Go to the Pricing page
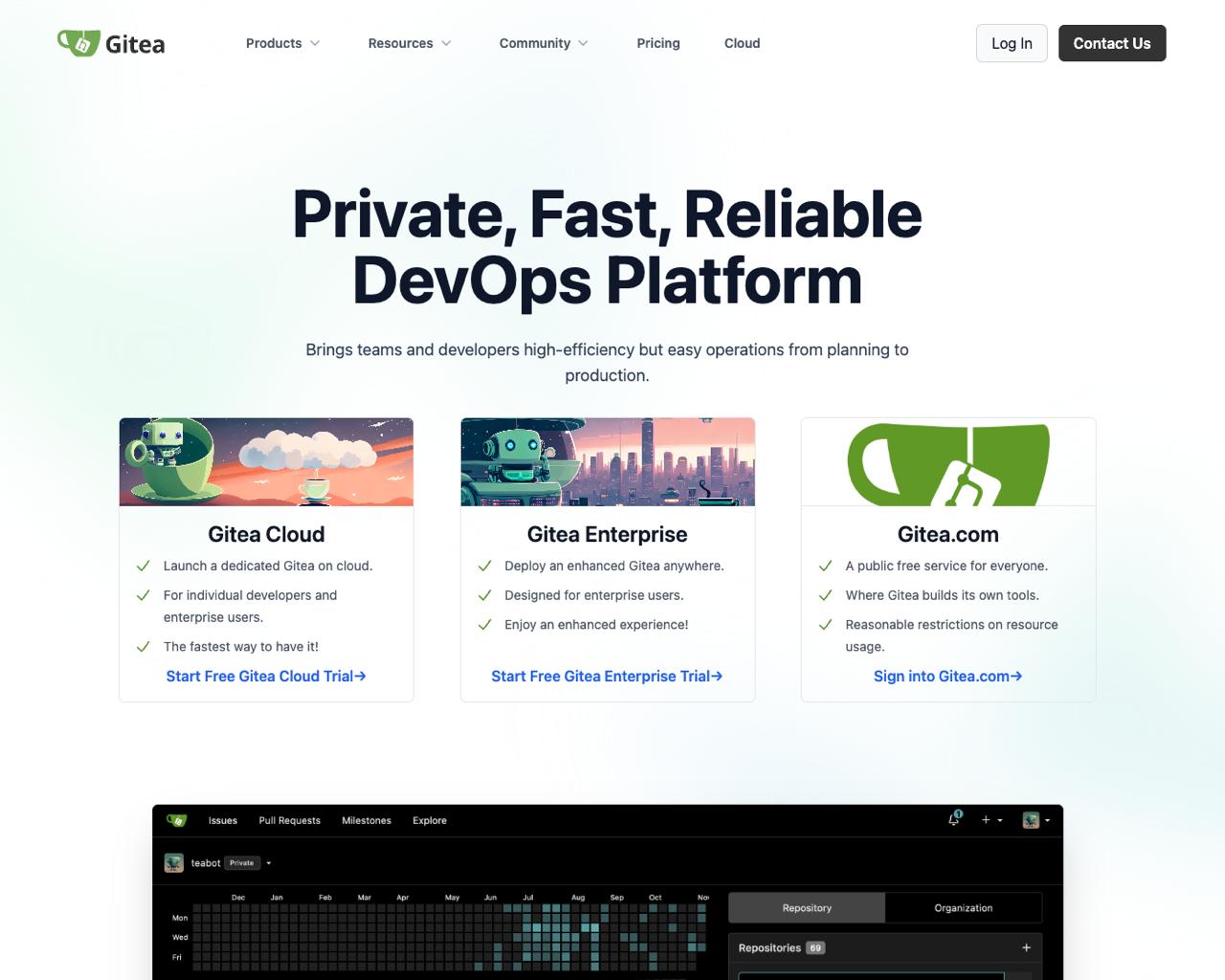 click(x=658, y=43)
